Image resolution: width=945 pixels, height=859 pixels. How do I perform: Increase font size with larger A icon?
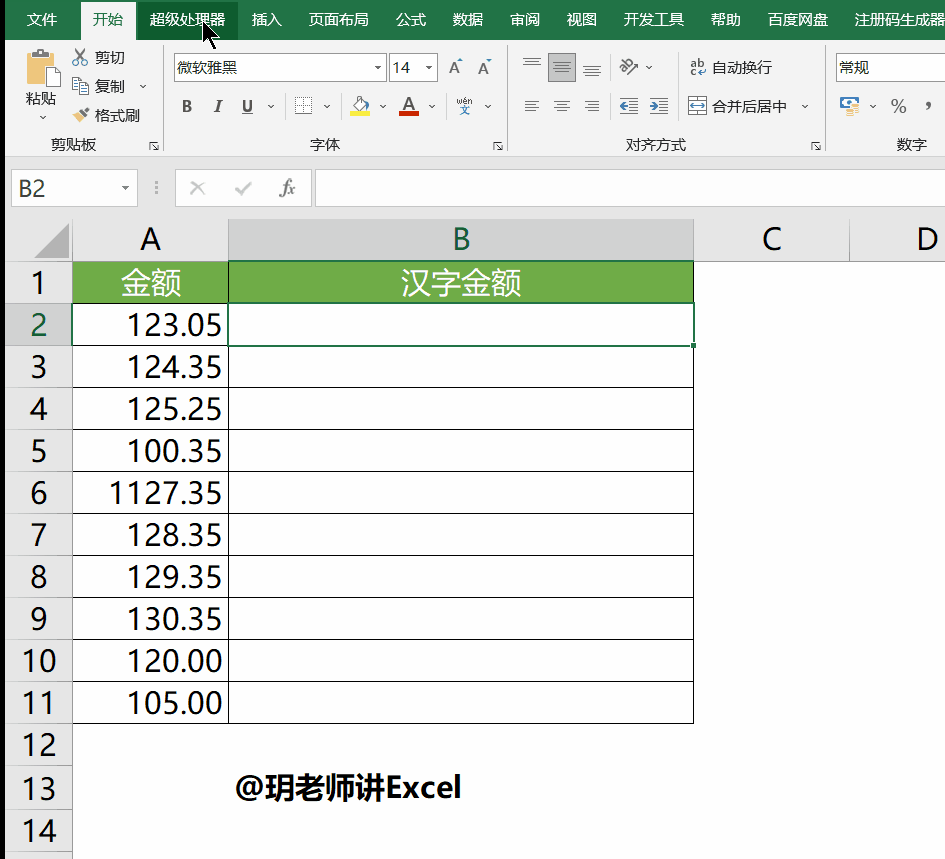click(x=456, y=67)
